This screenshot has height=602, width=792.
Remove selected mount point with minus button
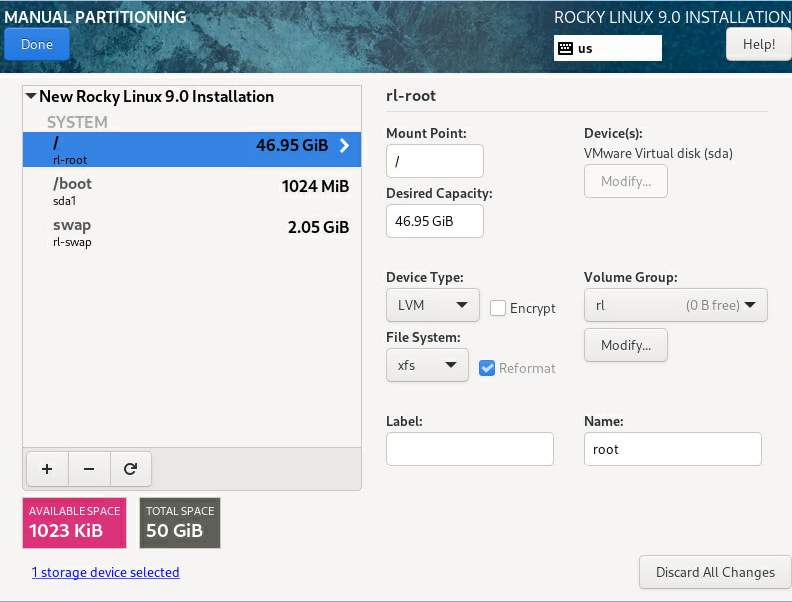coord(89,469)
